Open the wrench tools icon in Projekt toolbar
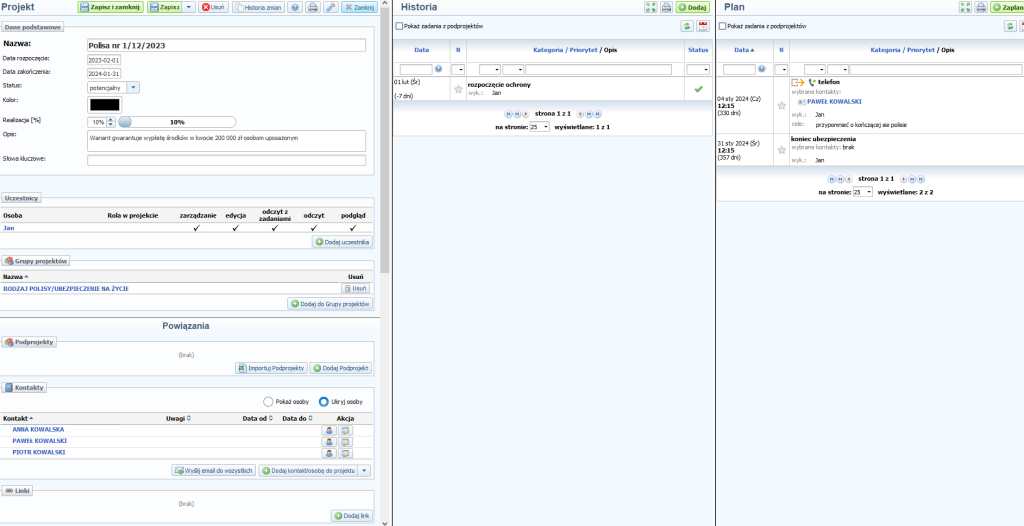Viewport: 1024px width, 526px height. pyautogui.click(x=331, y=7)
